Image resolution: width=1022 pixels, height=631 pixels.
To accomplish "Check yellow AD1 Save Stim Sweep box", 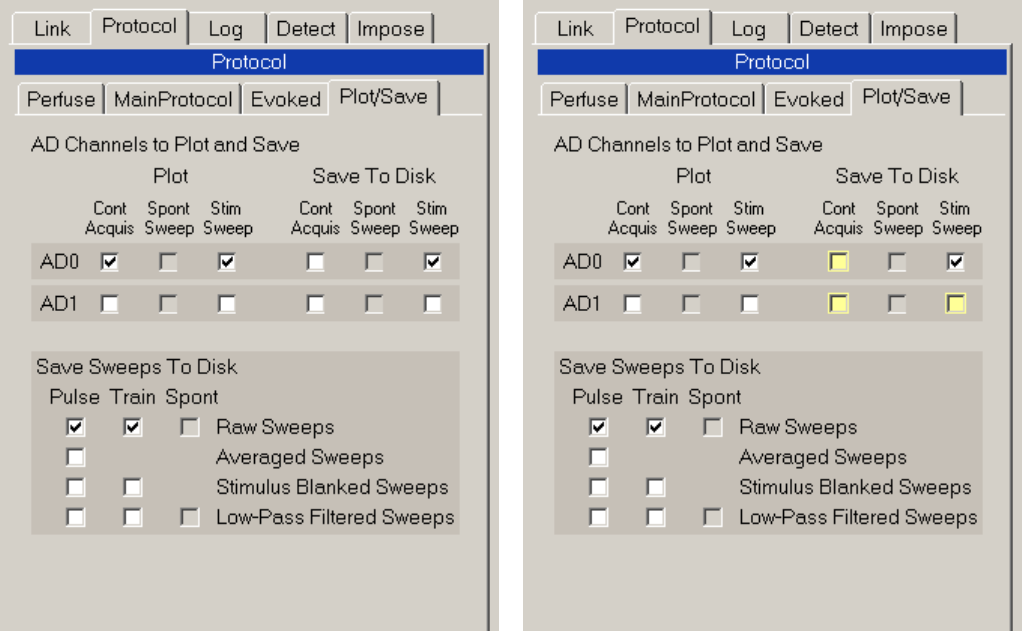I will (x=956, y=304).
